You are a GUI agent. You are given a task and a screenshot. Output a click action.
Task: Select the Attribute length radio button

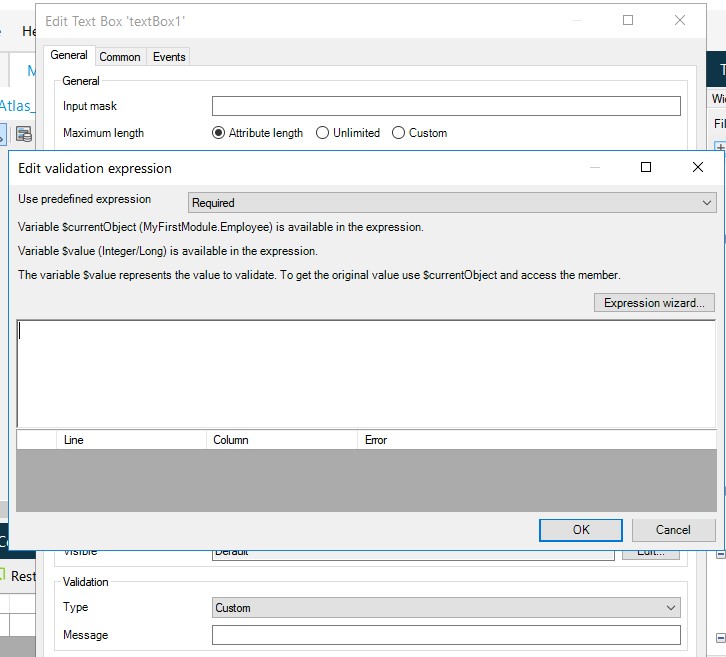coord(219,133)
